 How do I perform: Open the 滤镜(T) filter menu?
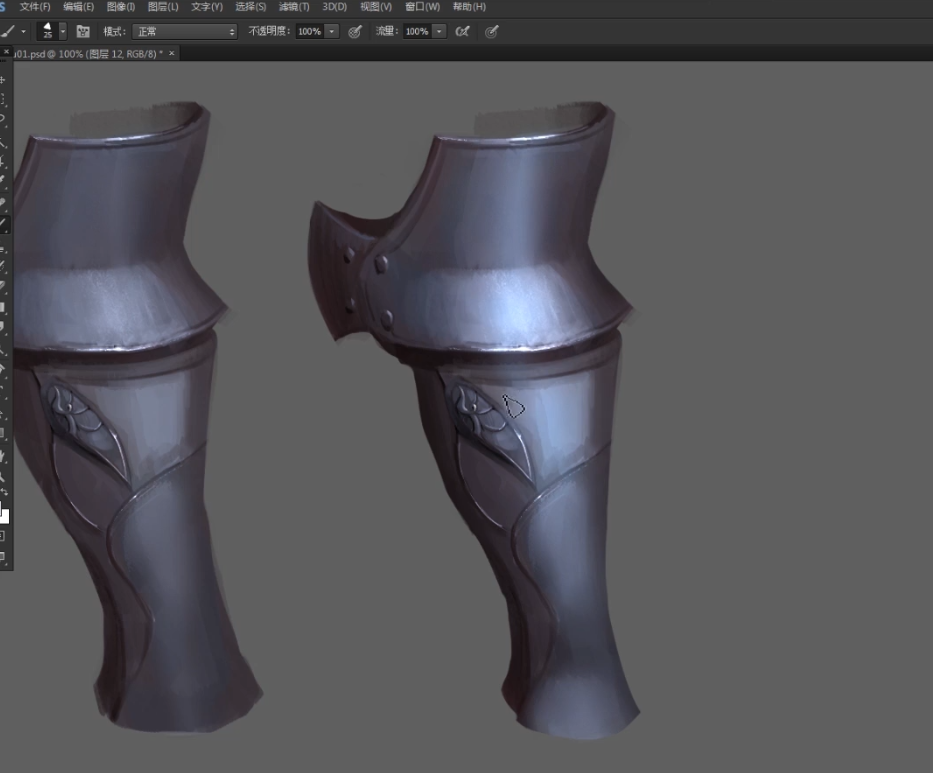coord(294,7)
